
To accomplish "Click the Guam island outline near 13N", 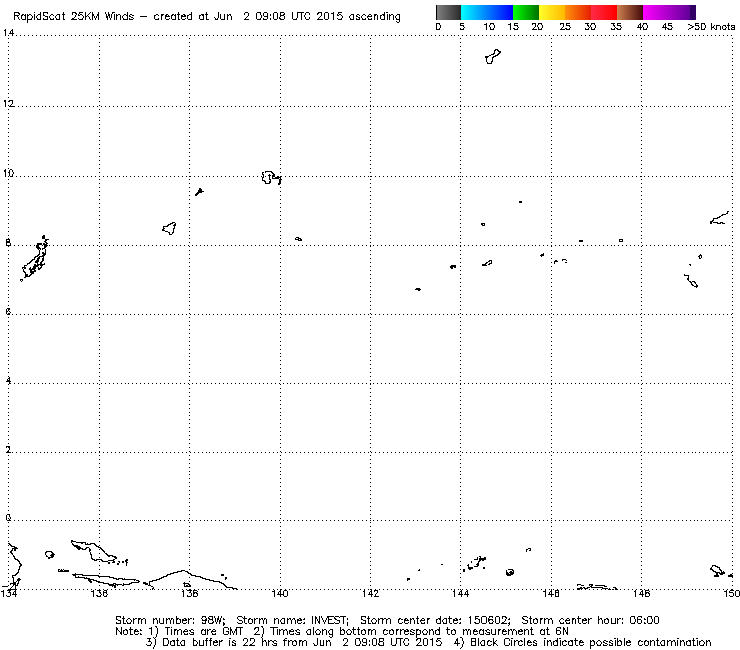I will tap(493, 57).
